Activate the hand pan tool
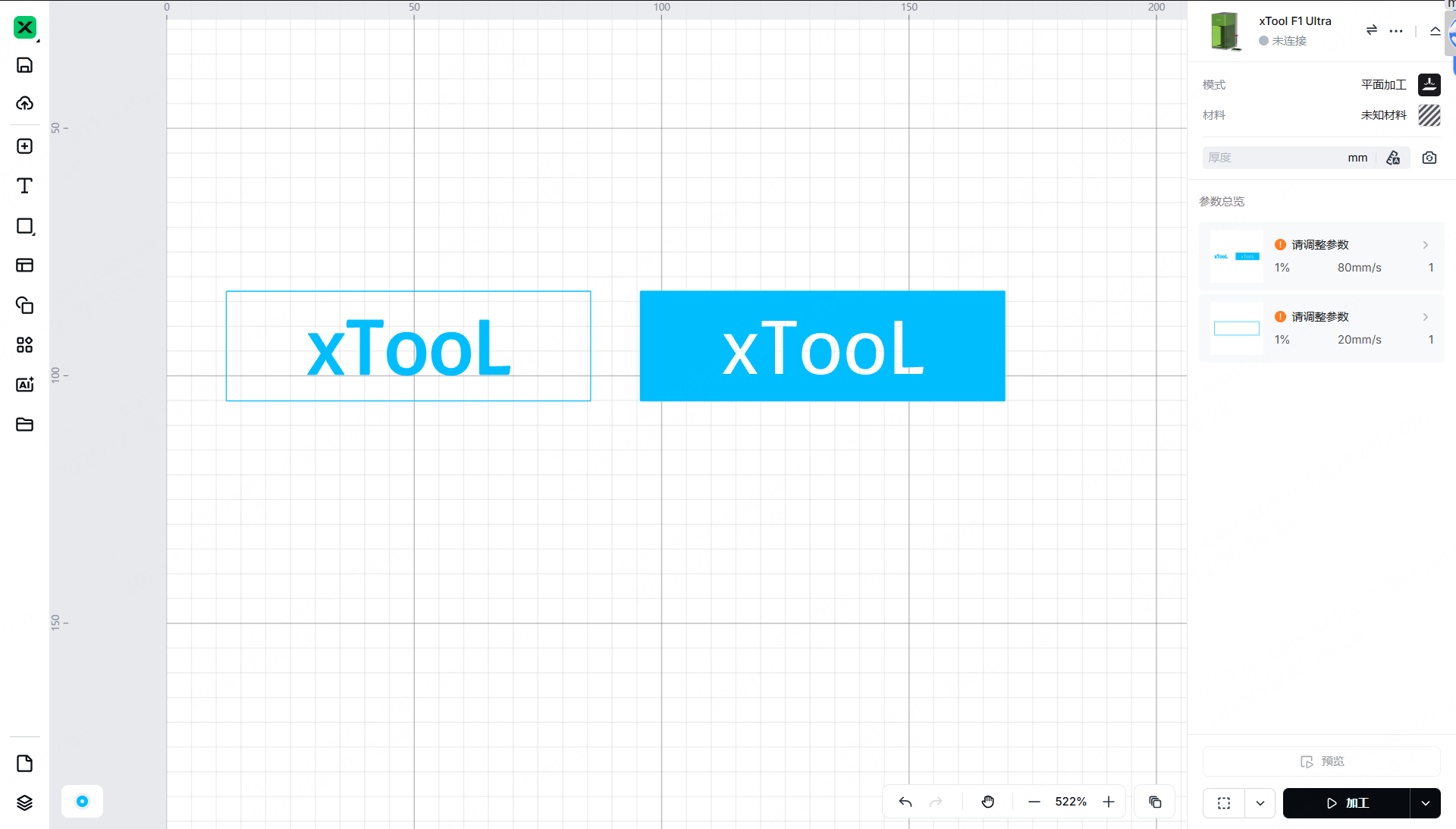1456x829 pixels. (987, 802)
